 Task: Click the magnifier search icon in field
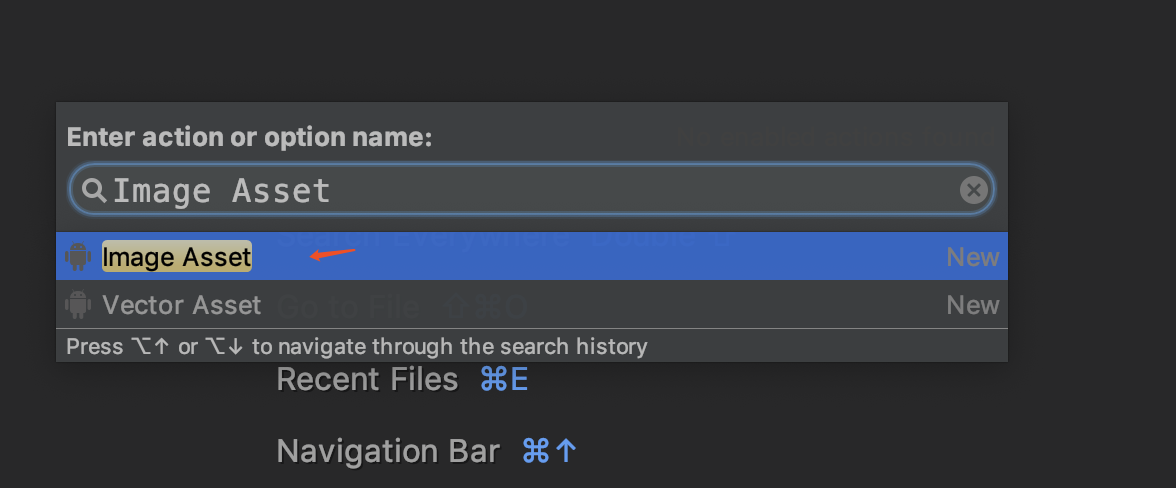coord(94,190)
